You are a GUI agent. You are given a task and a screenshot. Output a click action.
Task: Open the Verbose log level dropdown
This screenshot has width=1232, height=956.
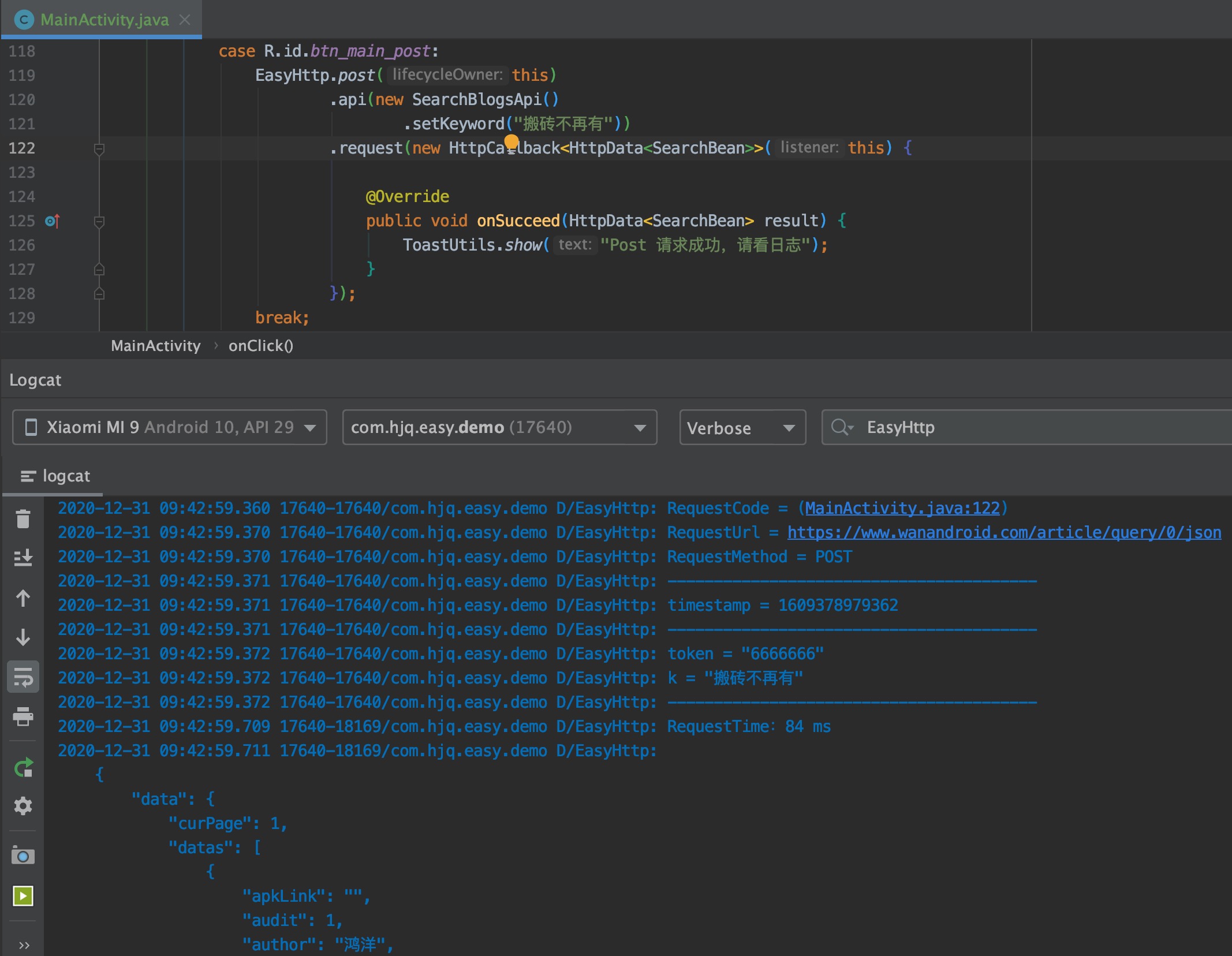pyautogui.click(x=742, y=428)
